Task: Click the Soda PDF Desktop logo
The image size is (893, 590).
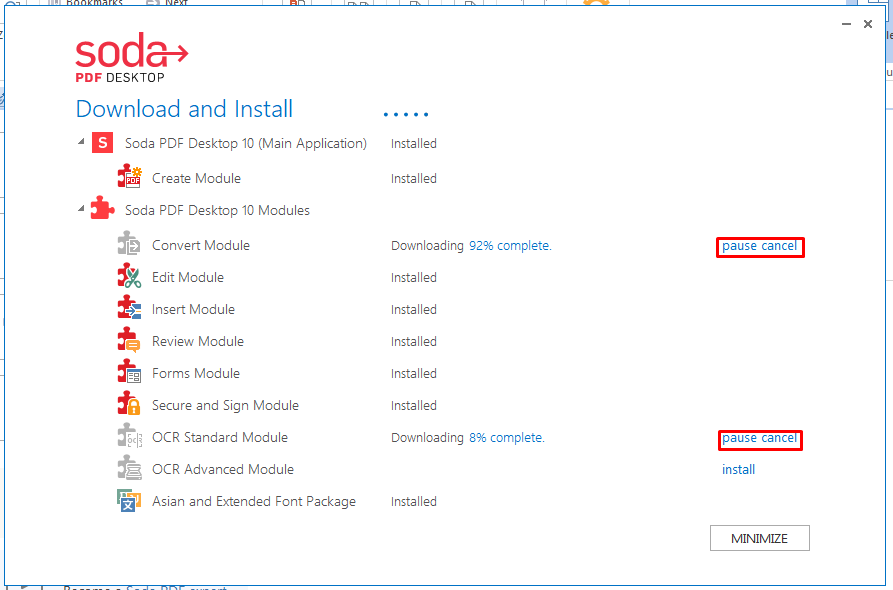Action: tap(132, 58)
